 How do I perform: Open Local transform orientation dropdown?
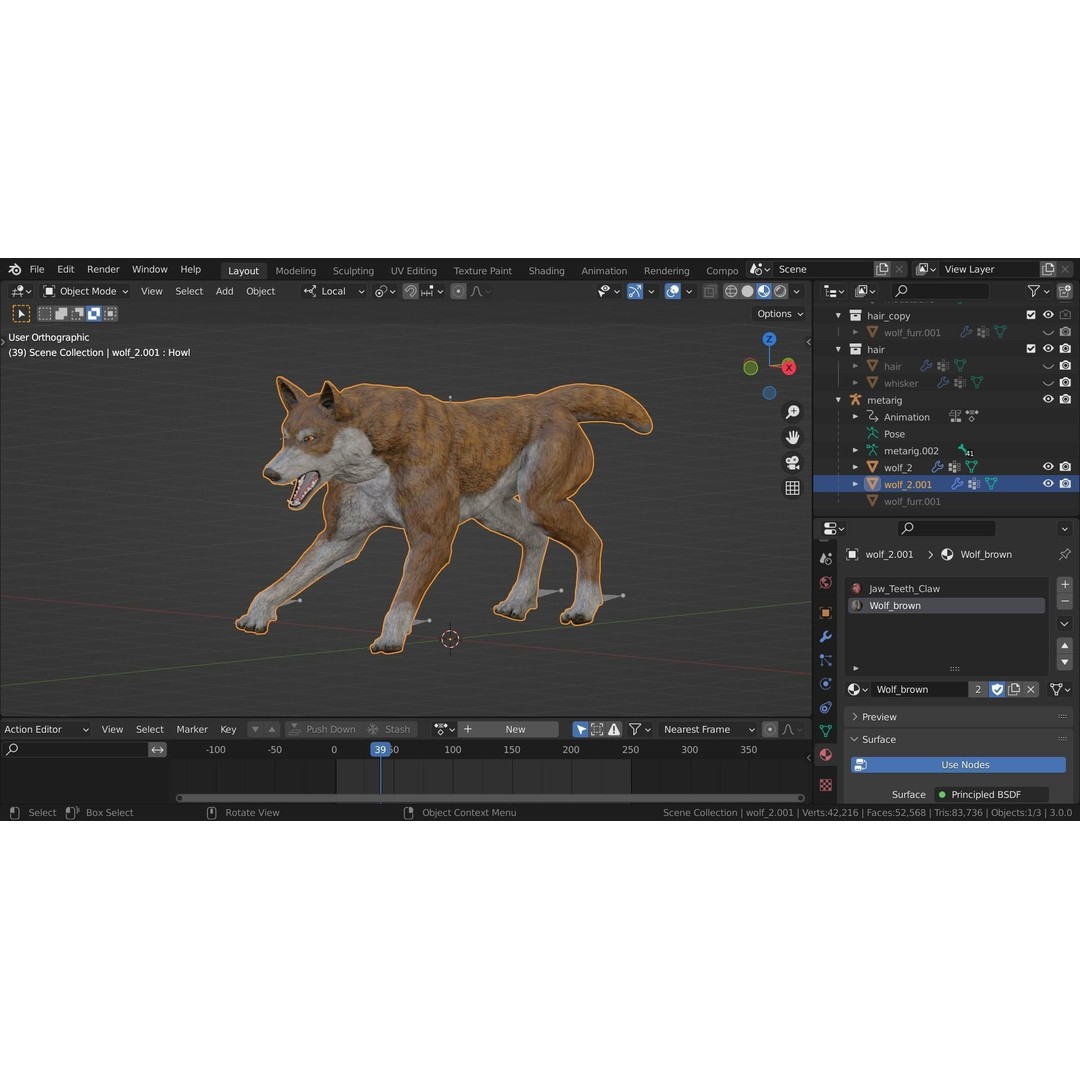tap(334, 291)
